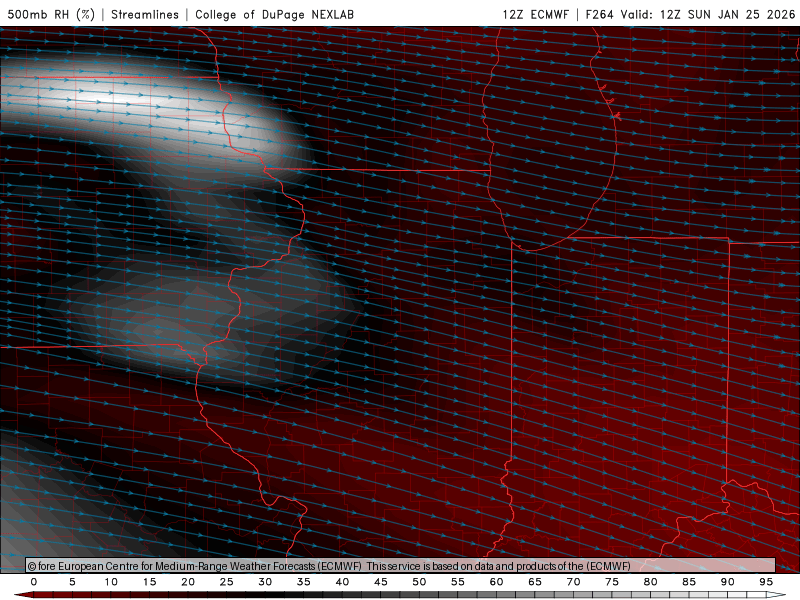Select the 'F264' forecast hour text

pos(599,14)
